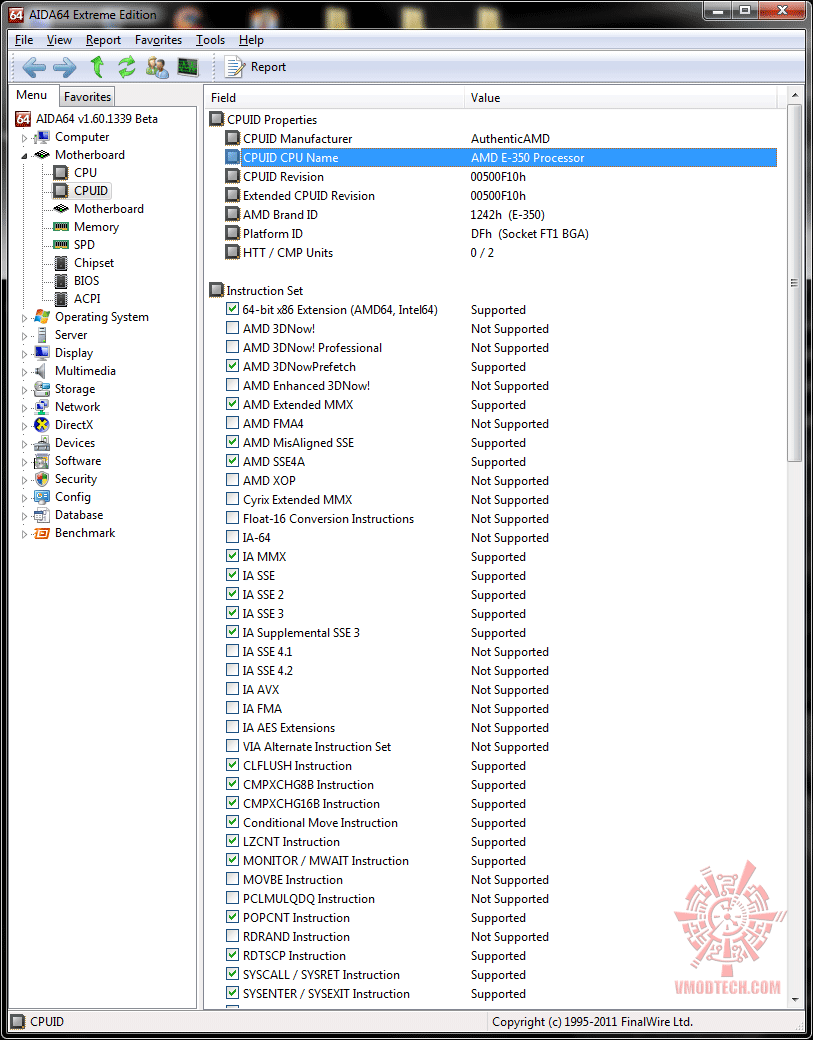Image resolution: width=813 pixels, height=1040 pixels.
Task: Select the Memory module icon in tree
Action: tap(61, 227)
